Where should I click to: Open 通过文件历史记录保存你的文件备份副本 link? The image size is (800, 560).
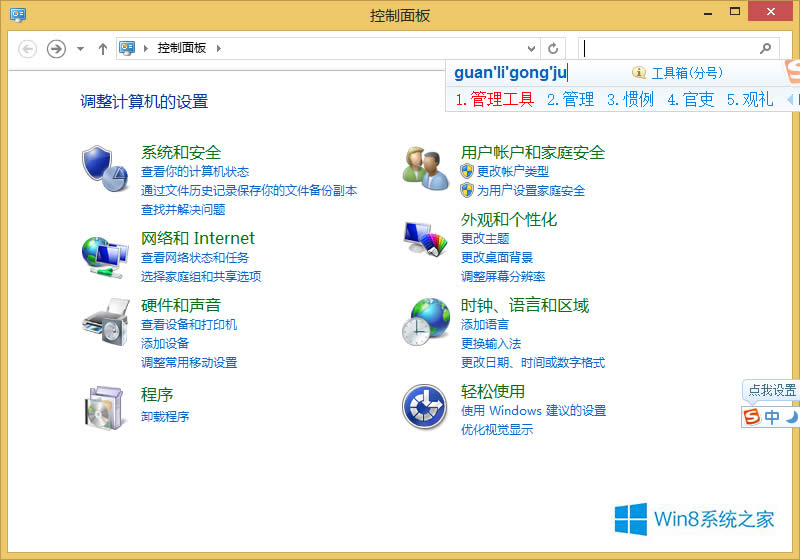pos(249,190)
